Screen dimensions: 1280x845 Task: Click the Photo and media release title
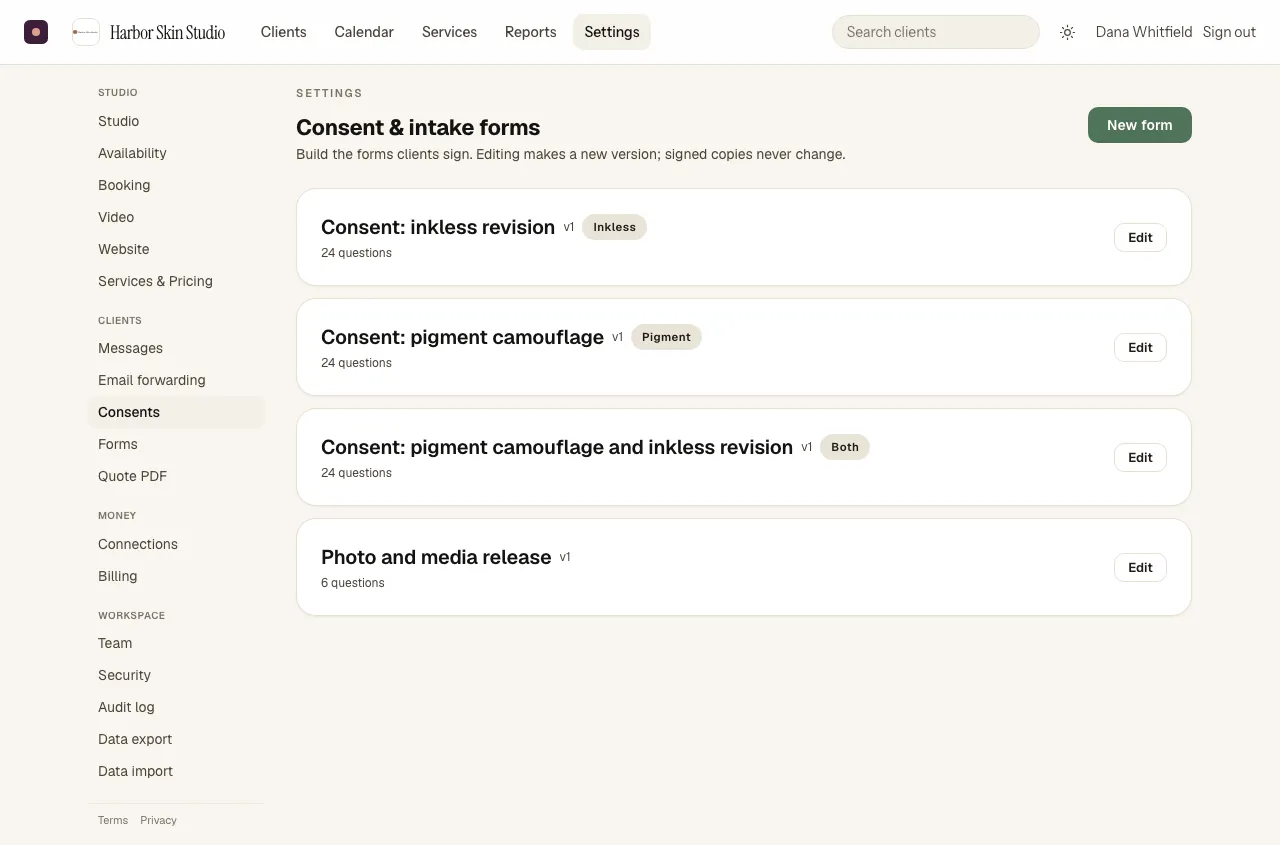[436, 557]
